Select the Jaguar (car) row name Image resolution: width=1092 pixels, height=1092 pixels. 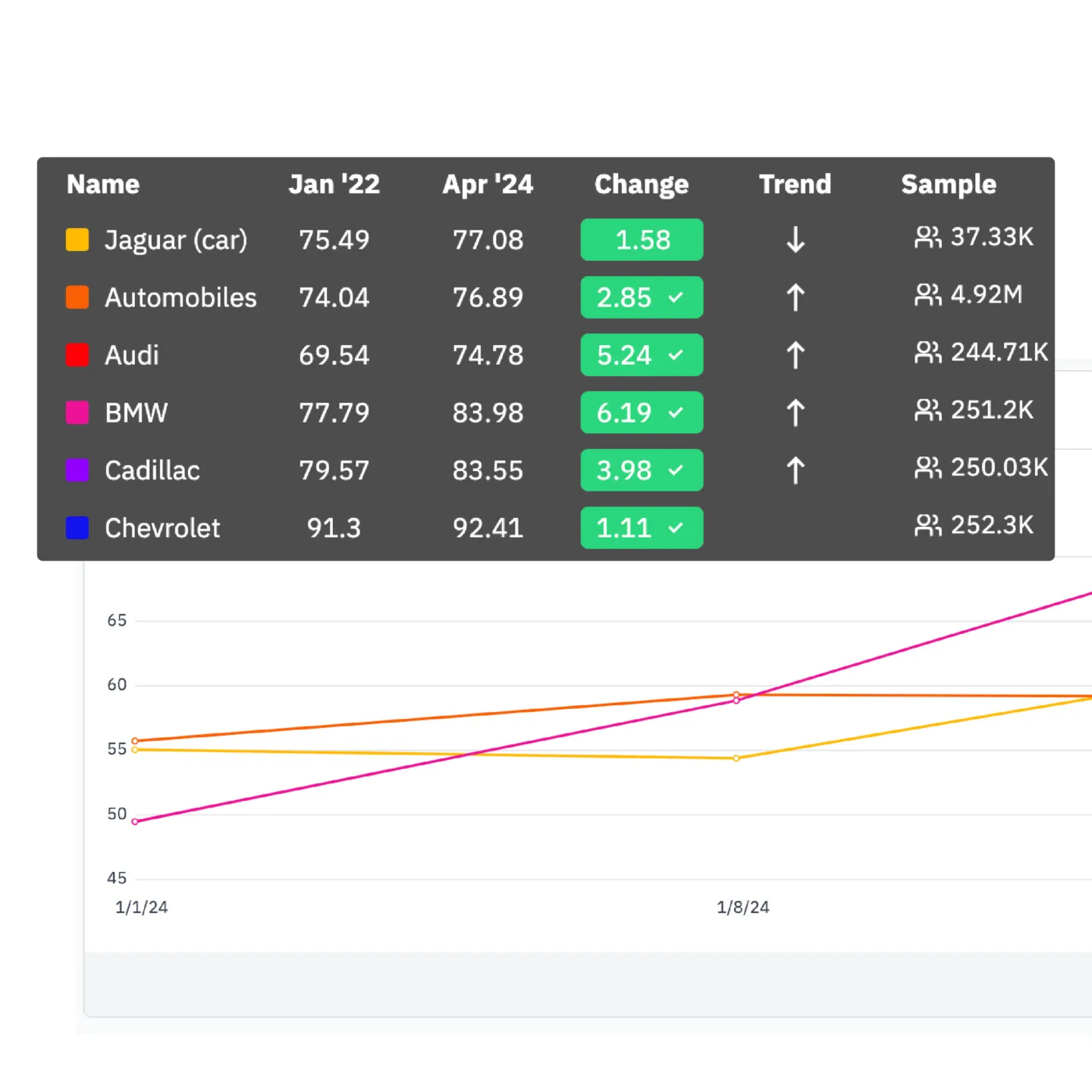point(176,240)
